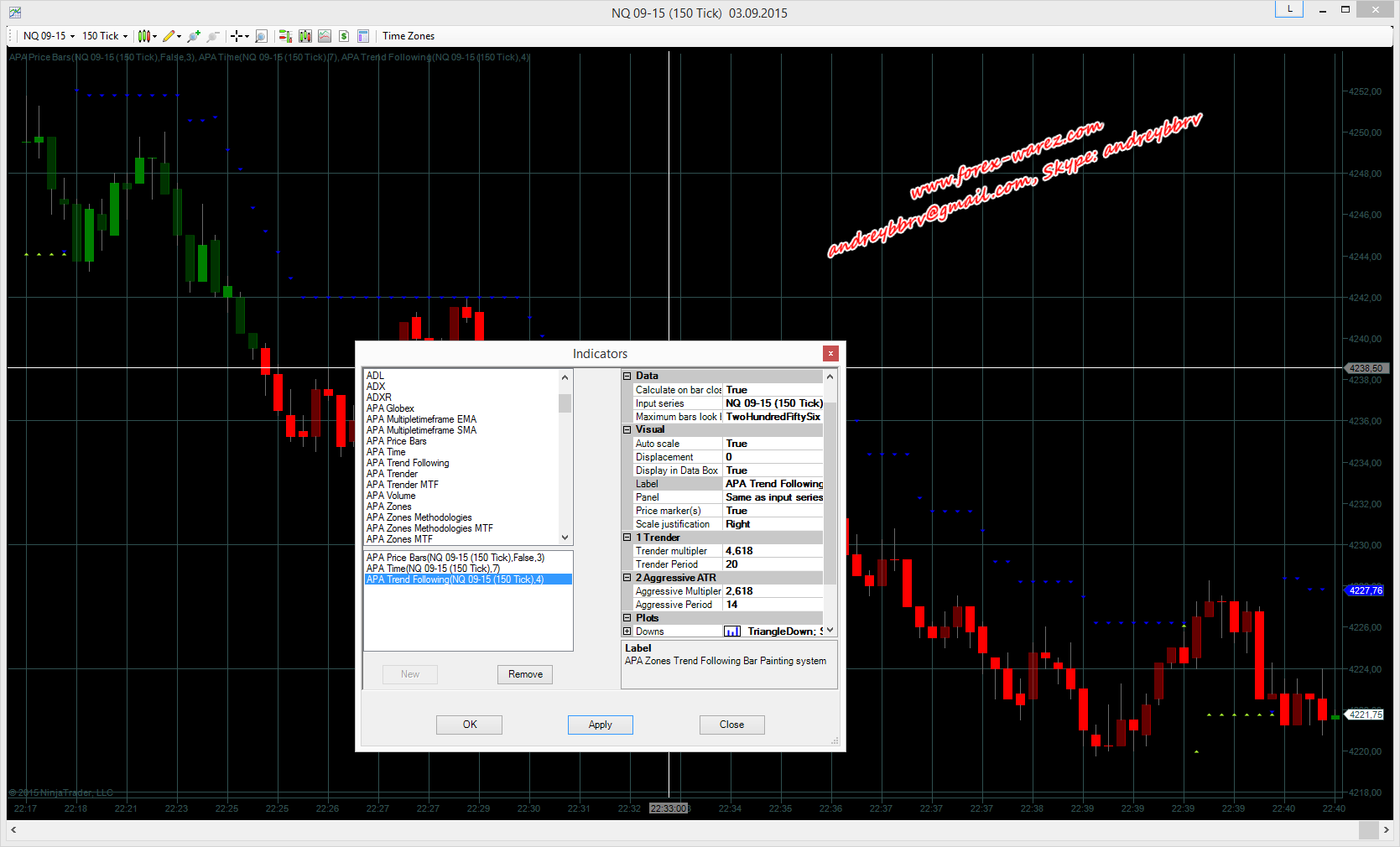Click the zoom in magnifier icon

[x=194, y=36]
